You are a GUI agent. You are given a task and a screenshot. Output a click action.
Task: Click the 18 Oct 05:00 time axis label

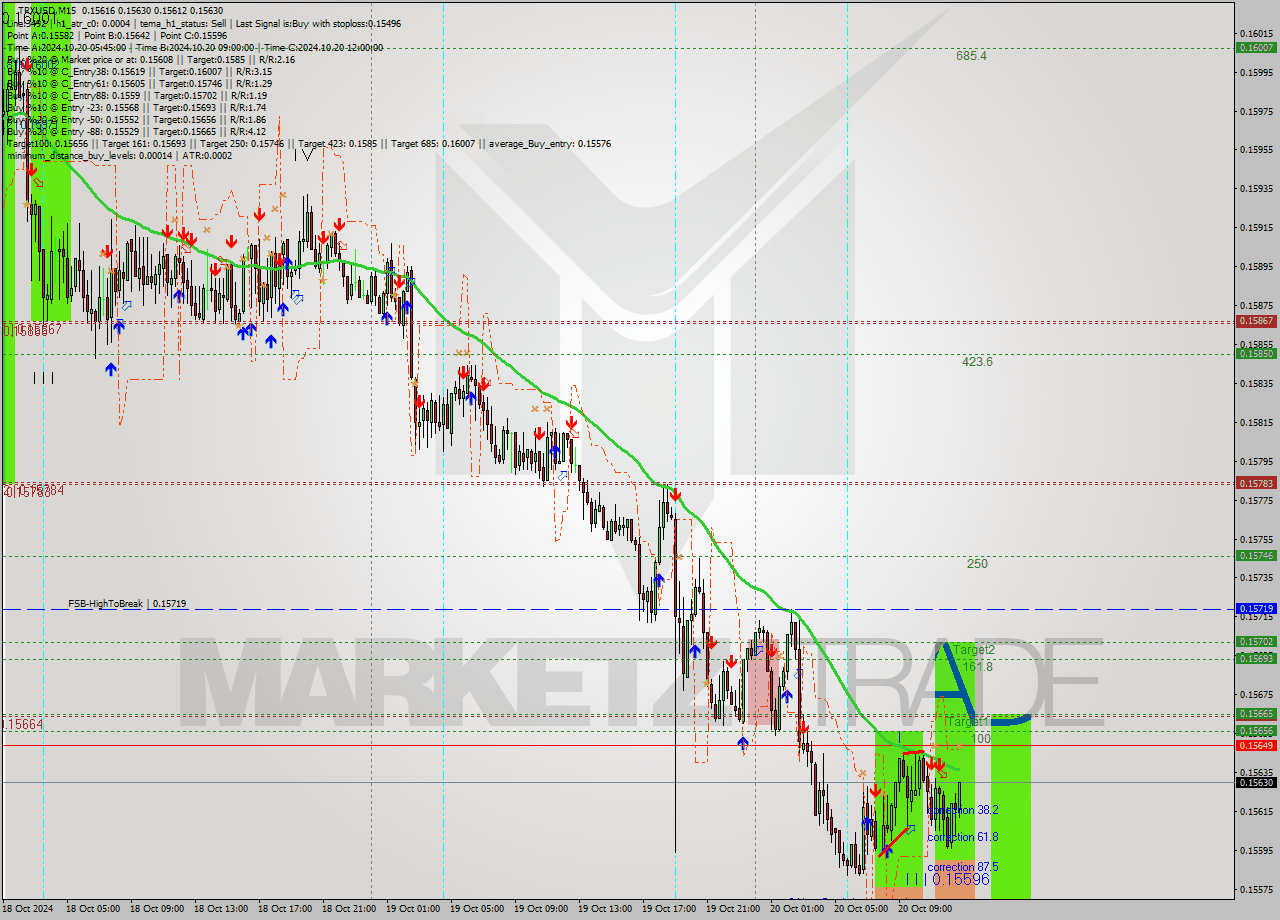[x=91, y=909]
